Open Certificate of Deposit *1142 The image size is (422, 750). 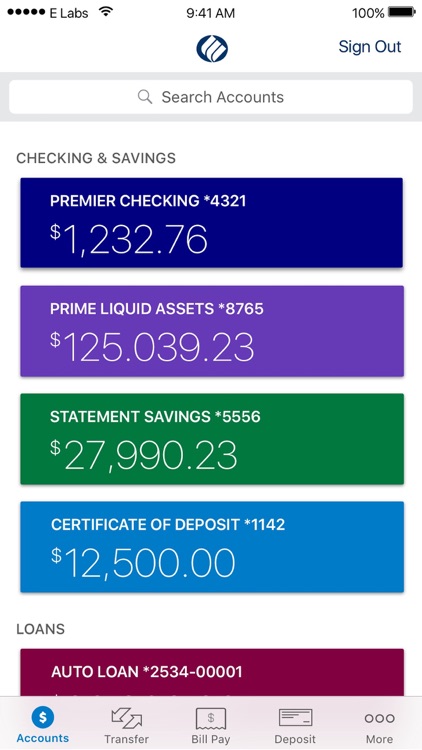pos(212,547)
